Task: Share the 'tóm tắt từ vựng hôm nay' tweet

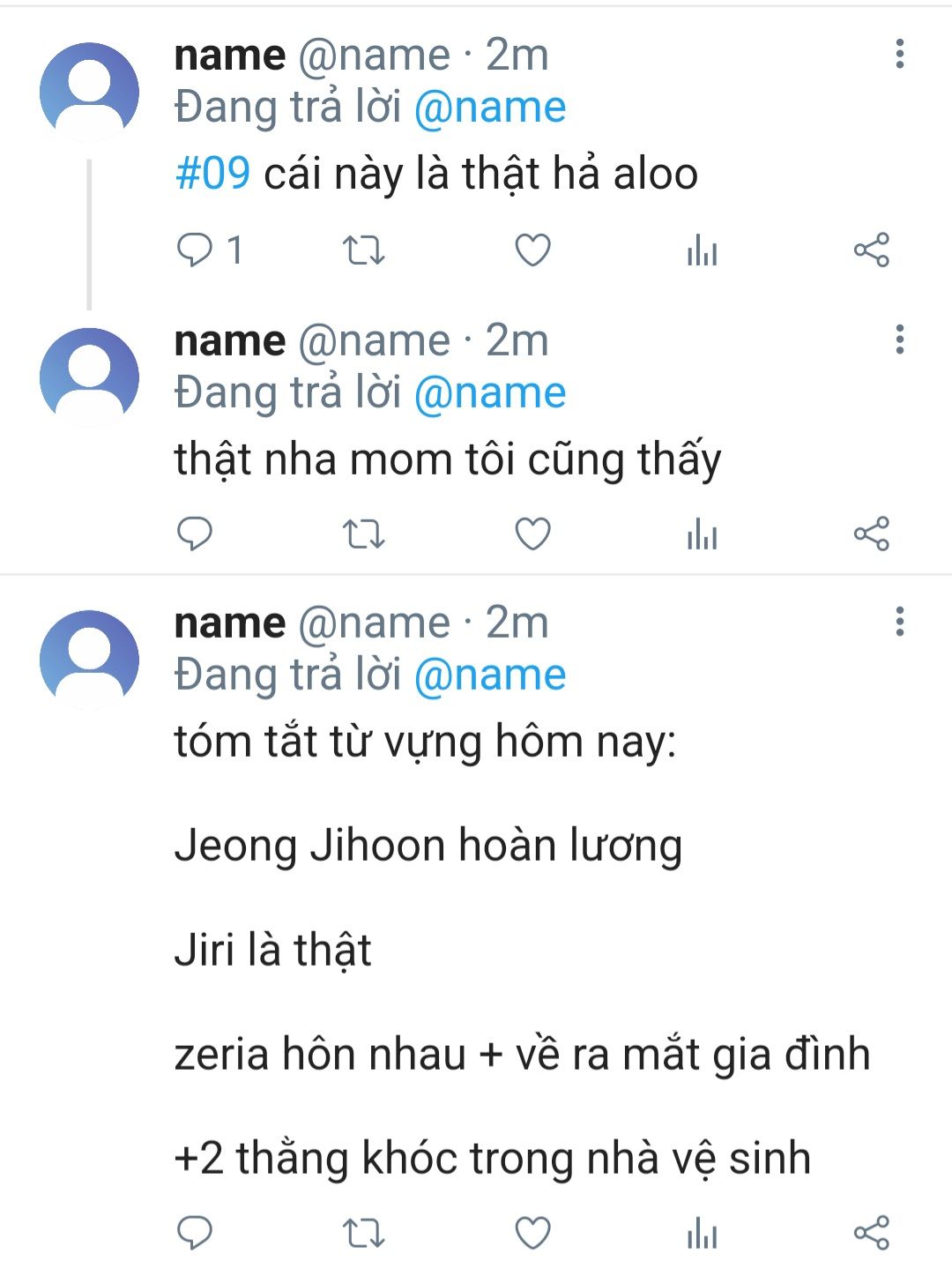Action: (x=871, y=1232)
